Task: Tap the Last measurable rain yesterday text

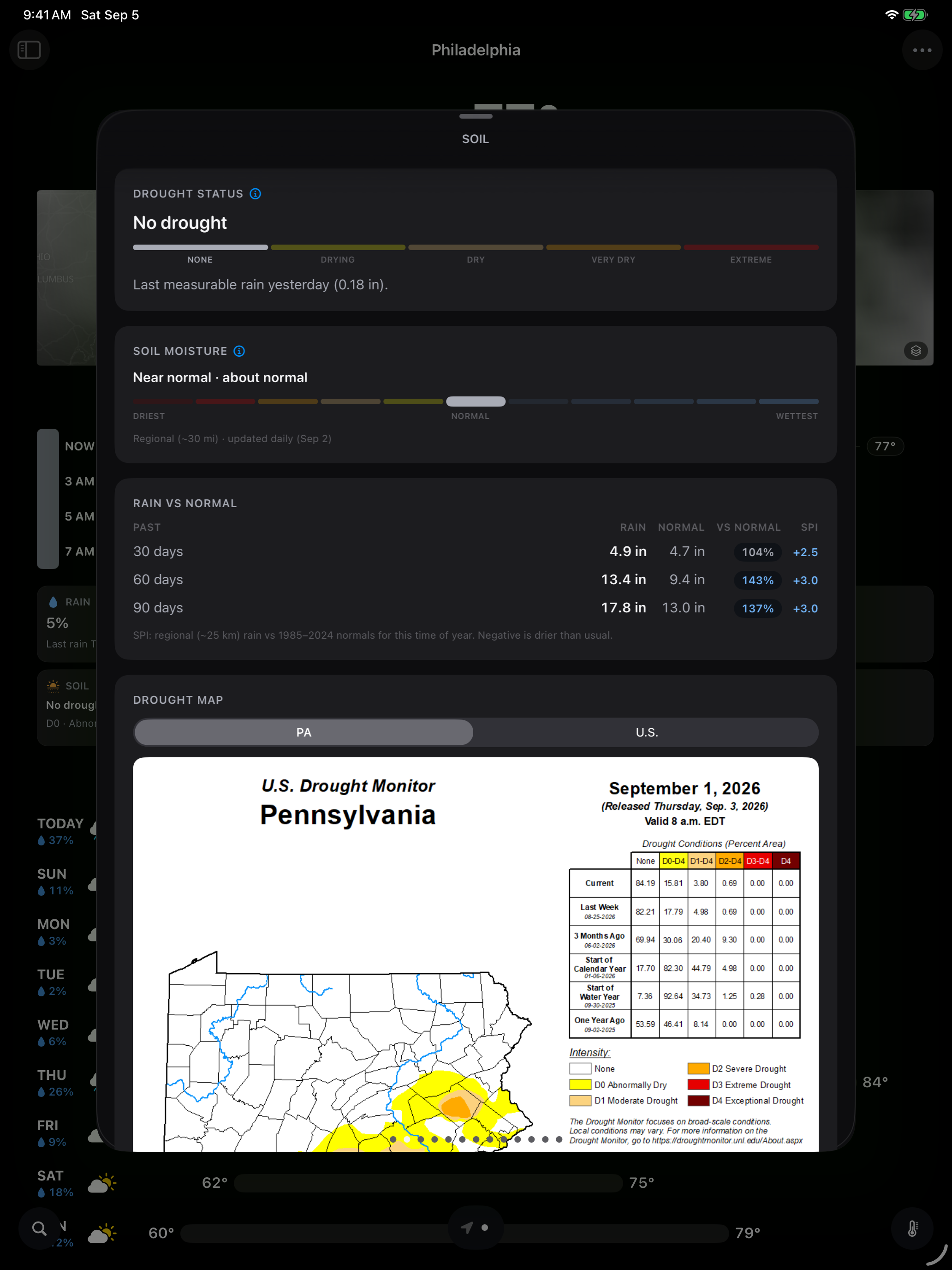Action: (261, 285)
